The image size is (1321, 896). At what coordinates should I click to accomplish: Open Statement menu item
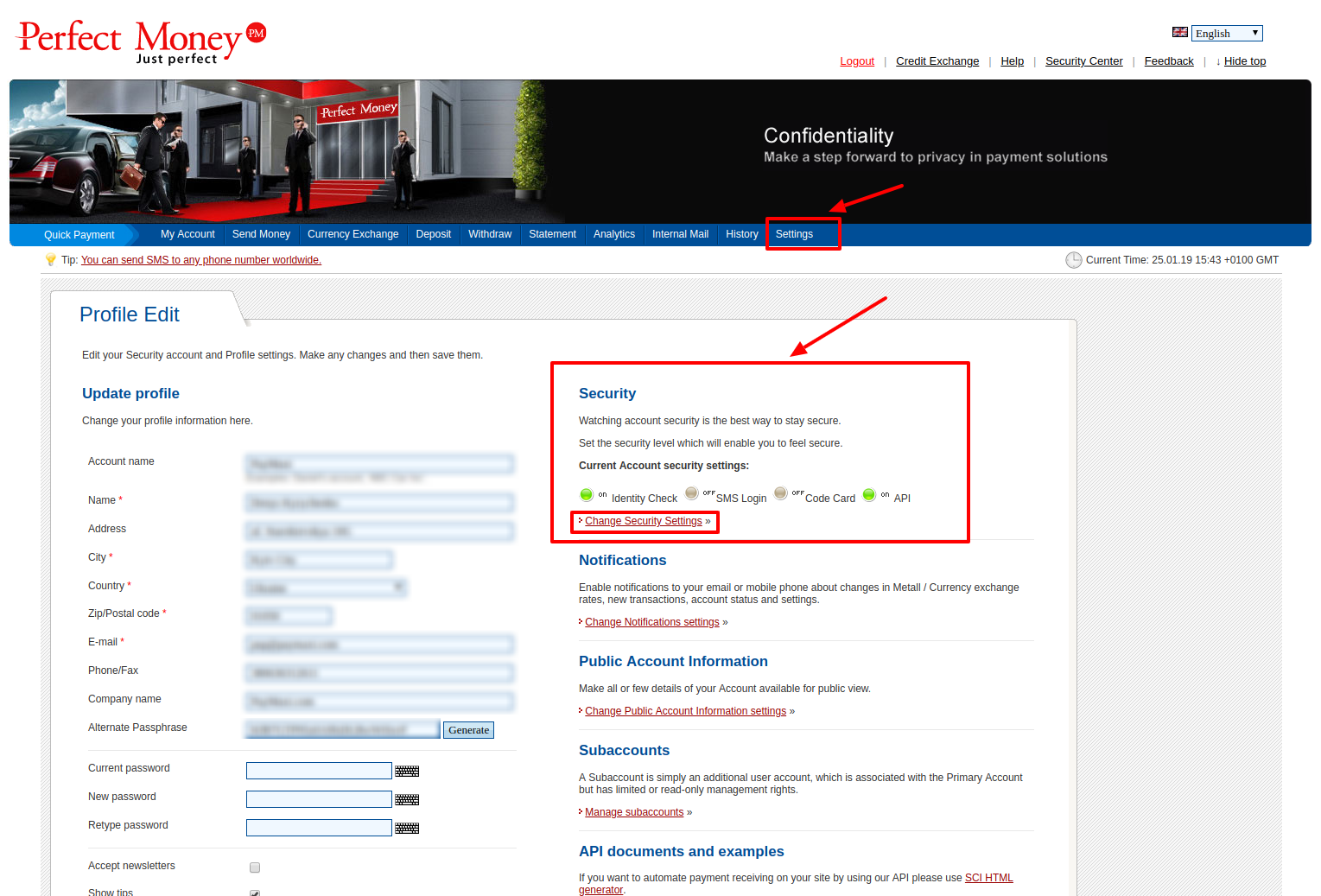point(552,234)
